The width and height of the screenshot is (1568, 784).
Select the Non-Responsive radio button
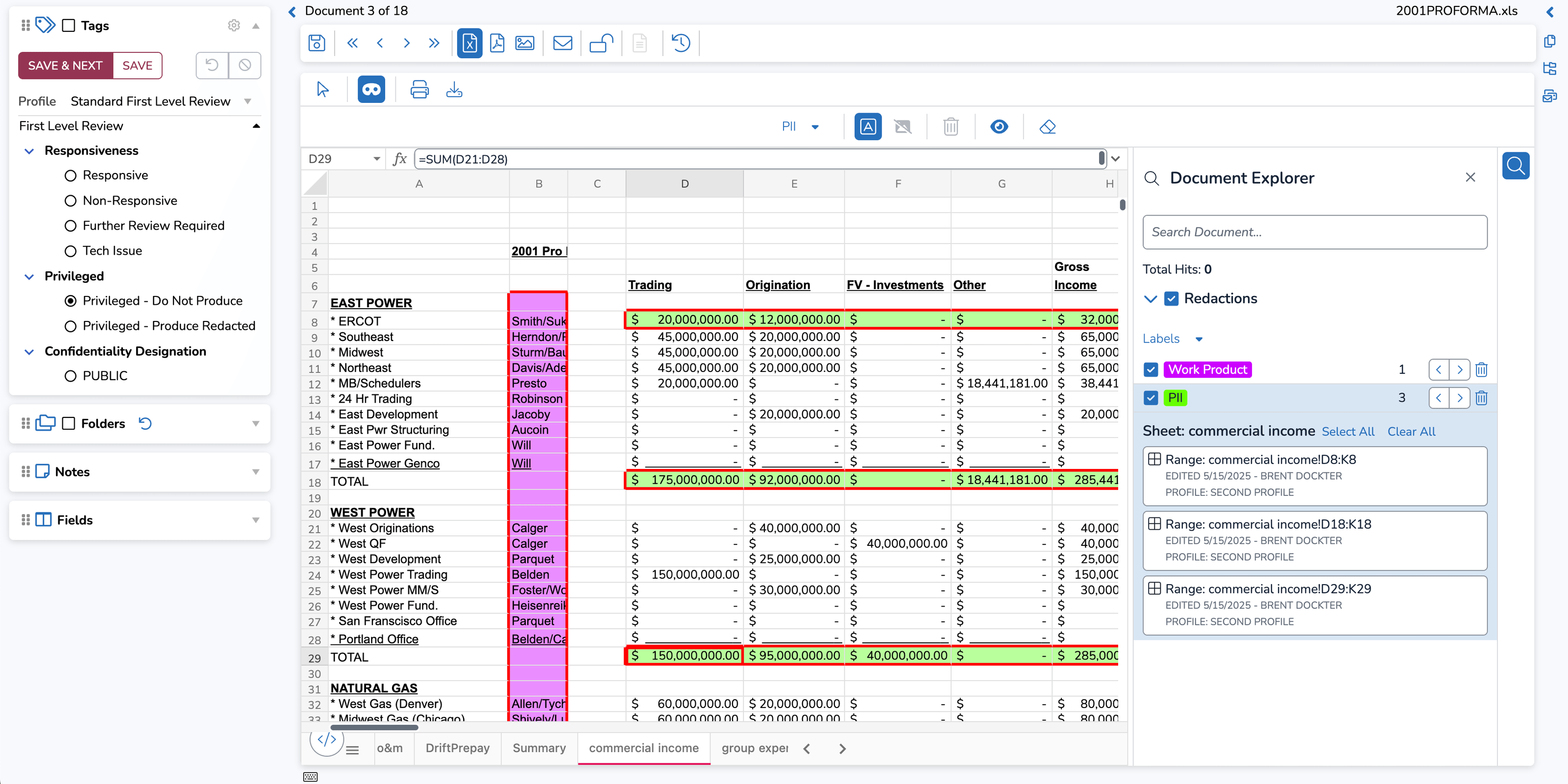[x=71, y=200]
